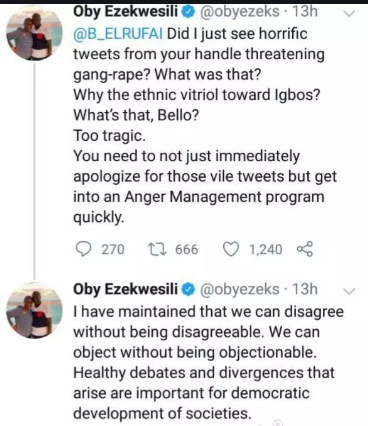Click the 13h timestamp on first tweet
The image size is (368, 426).
[305, 12]
